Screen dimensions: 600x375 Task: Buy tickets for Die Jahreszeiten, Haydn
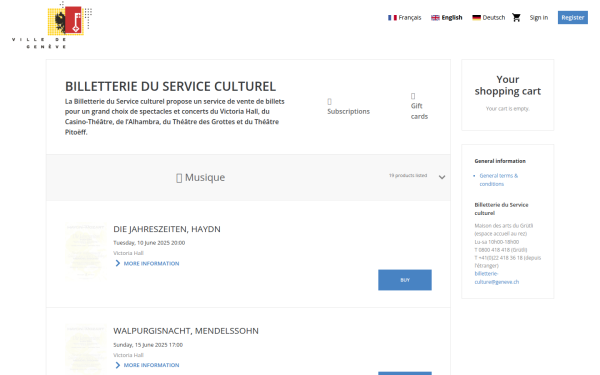pos(405,280)
